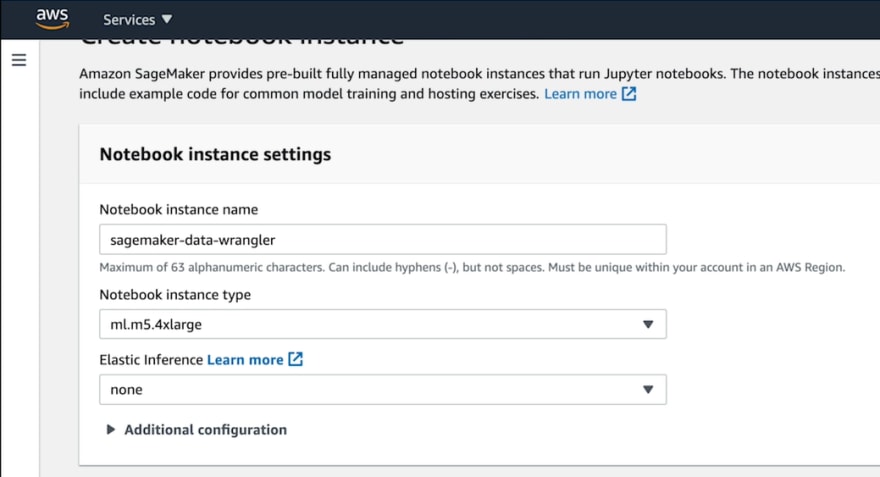Click the arrow icon in the instance type field
Image resolution: width=880 pixels, height=477 pixels.
[x=648, y=324]
